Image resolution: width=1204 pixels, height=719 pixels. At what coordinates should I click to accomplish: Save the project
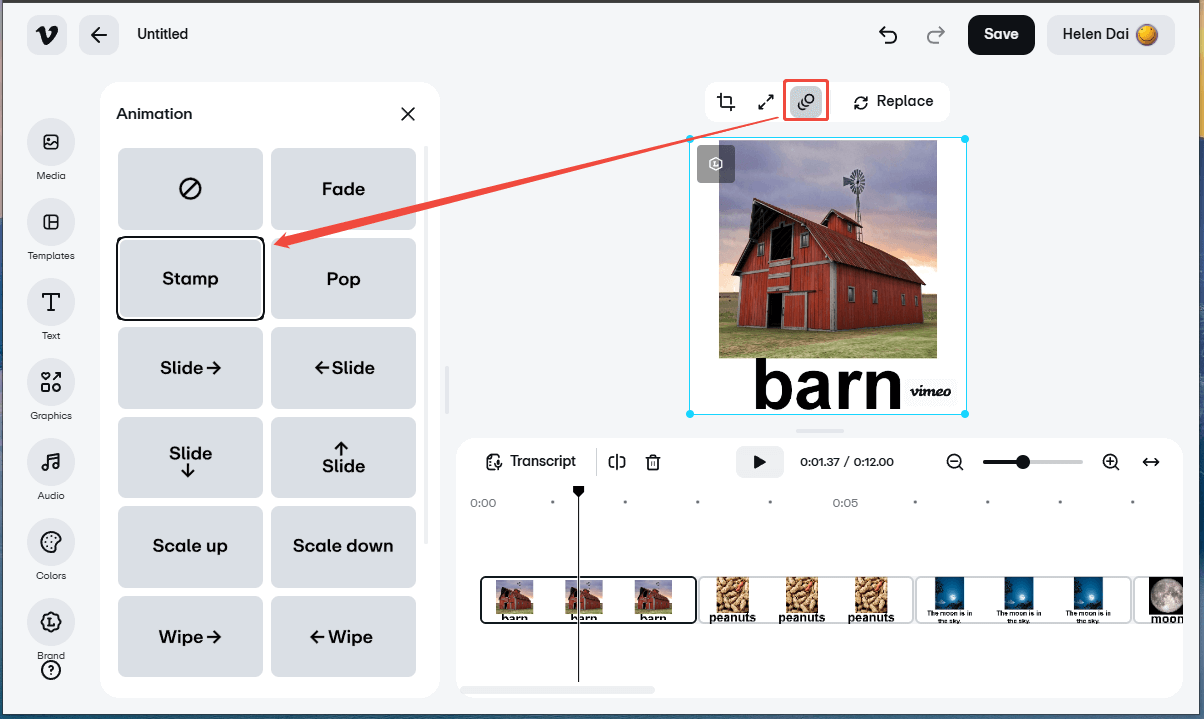pyautogui.click(x=1001, y=34)
